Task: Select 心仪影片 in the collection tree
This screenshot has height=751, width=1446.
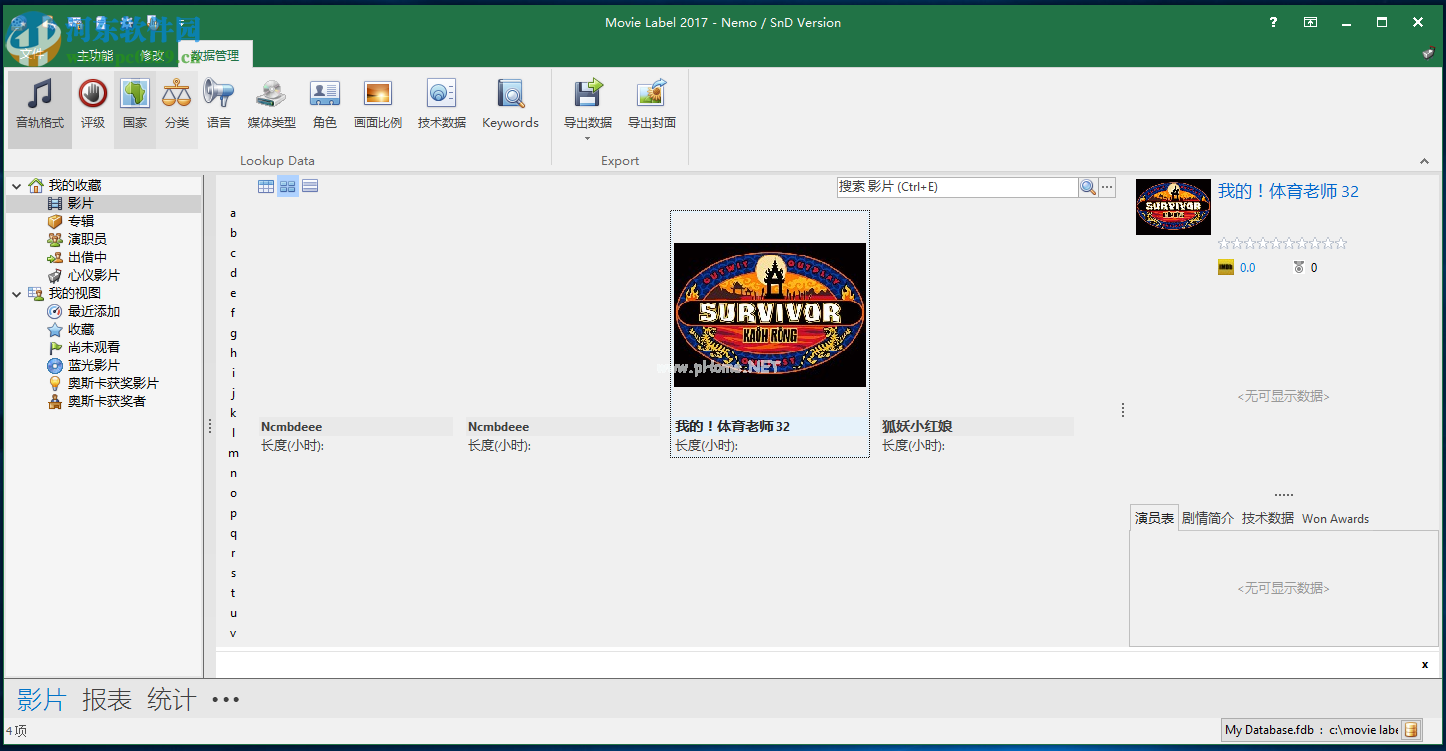Action: 93,275
